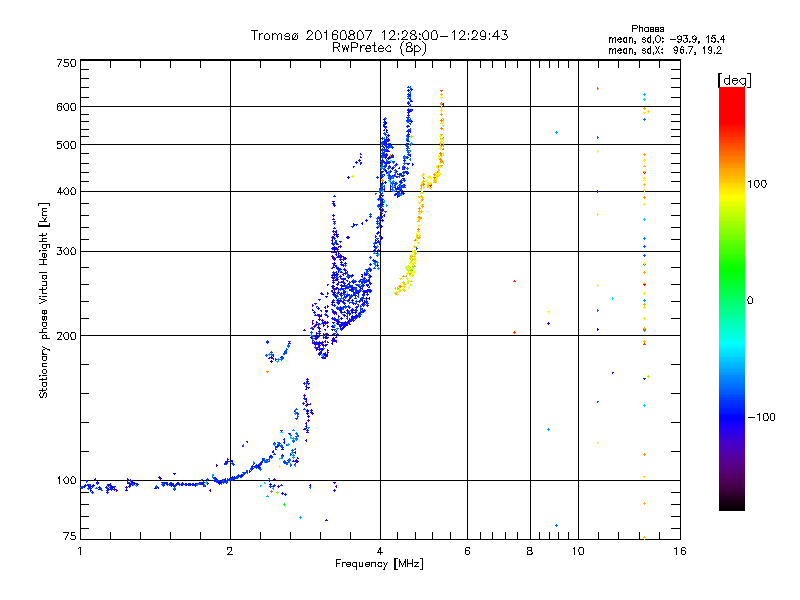Click the x-axis tick label '16'
Viewport: 800px width, 600px height.
point(680,551)
